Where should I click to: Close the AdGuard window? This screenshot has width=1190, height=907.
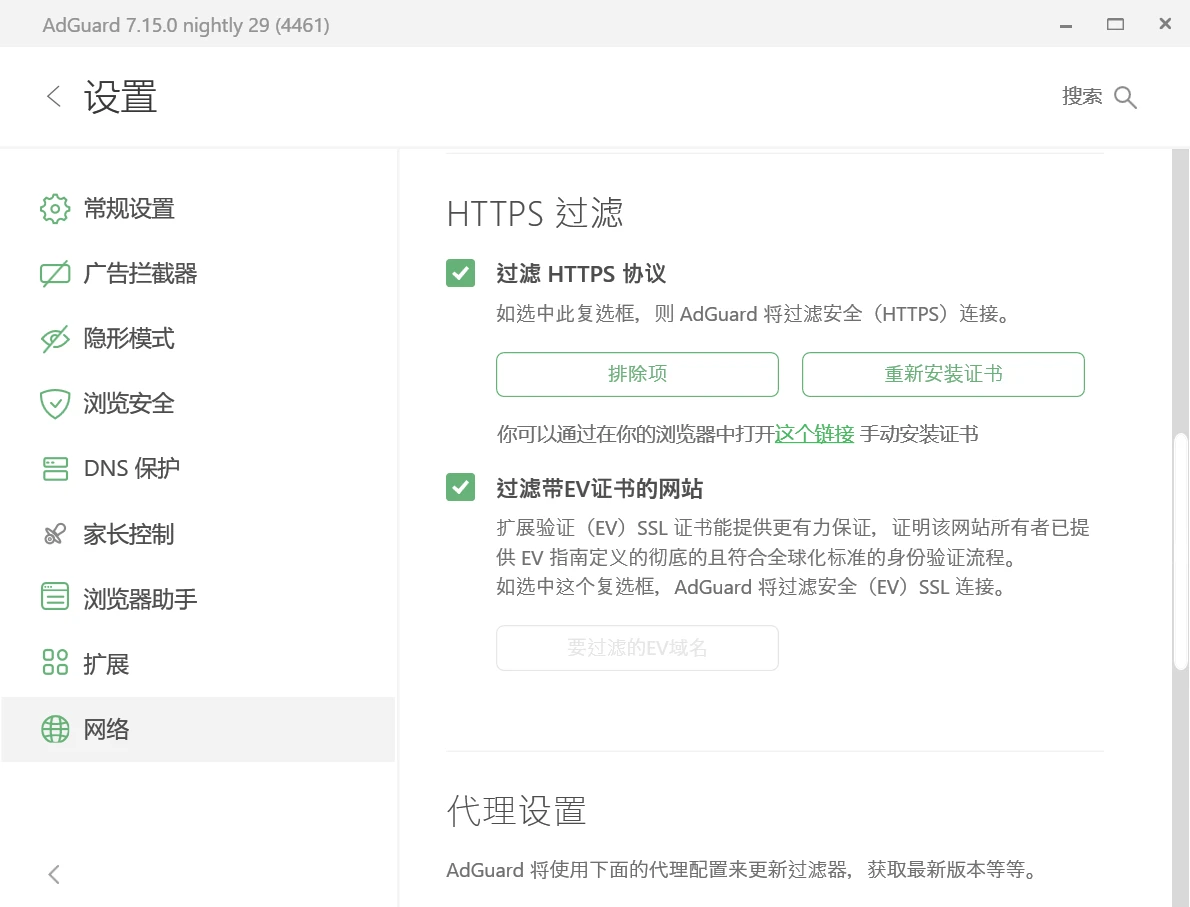[x=1165, y=24]
